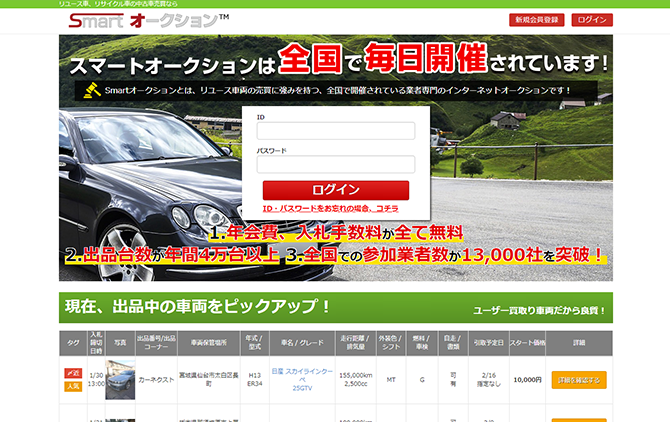Click the orange 人気 tag badge
Screen dimensions: 670x422
click(x=73, y=386)
